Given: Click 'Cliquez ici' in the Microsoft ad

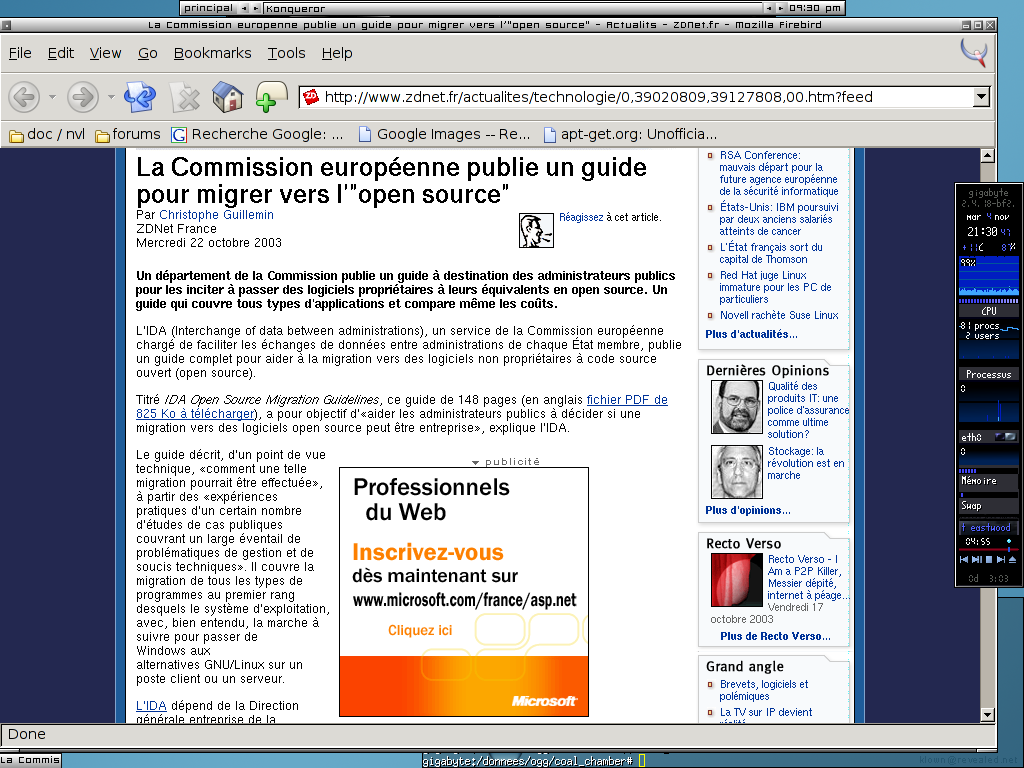Looking at the screenshot, I should (420, 631).
